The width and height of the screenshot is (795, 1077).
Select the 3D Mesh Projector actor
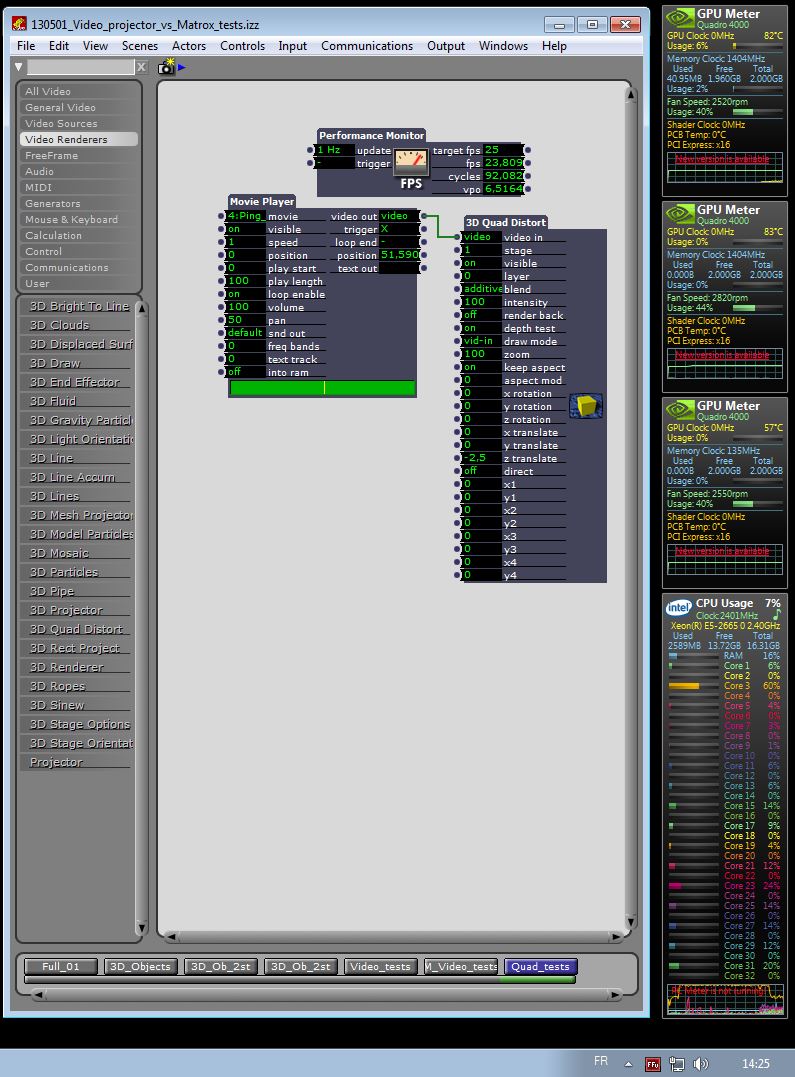pyautogui.click(x=77, y=515)
